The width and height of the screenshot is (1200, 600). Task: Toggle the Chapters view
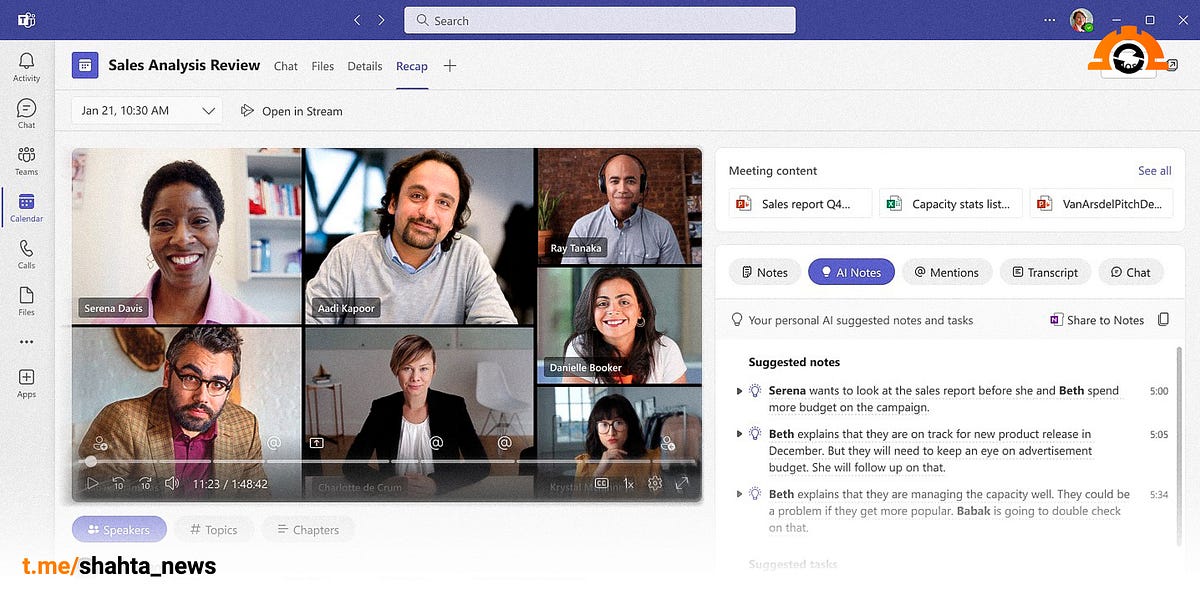click(x=308, y=529)
